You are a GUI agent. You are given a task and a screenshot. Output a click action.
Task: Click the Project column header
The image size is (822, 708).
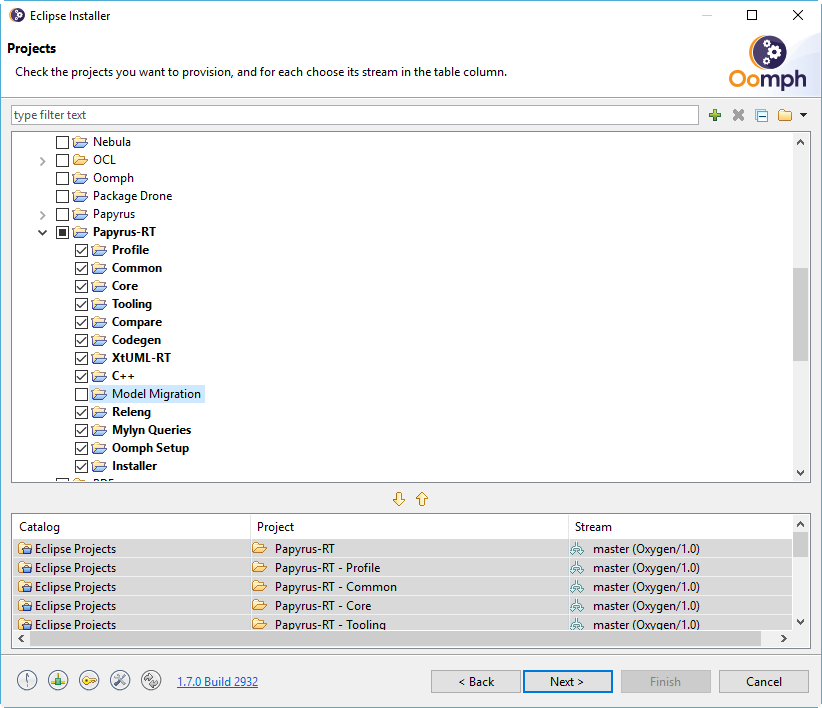(409, 527)
